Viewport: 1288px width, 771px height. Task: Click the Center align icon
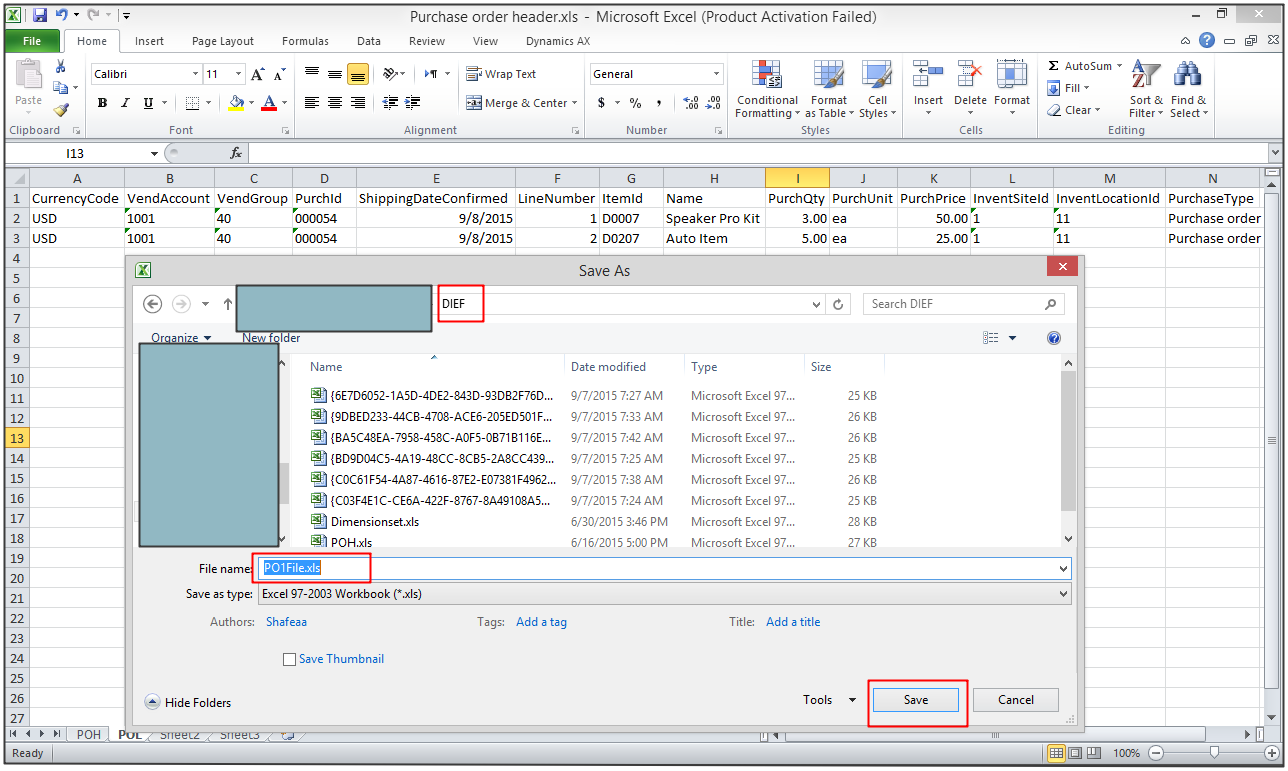tap(335, 103)
